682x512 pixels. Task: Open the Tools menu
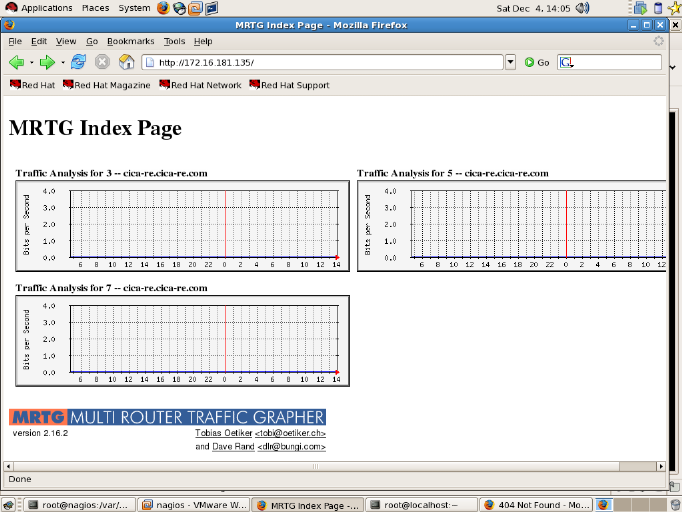click(174, 41)
